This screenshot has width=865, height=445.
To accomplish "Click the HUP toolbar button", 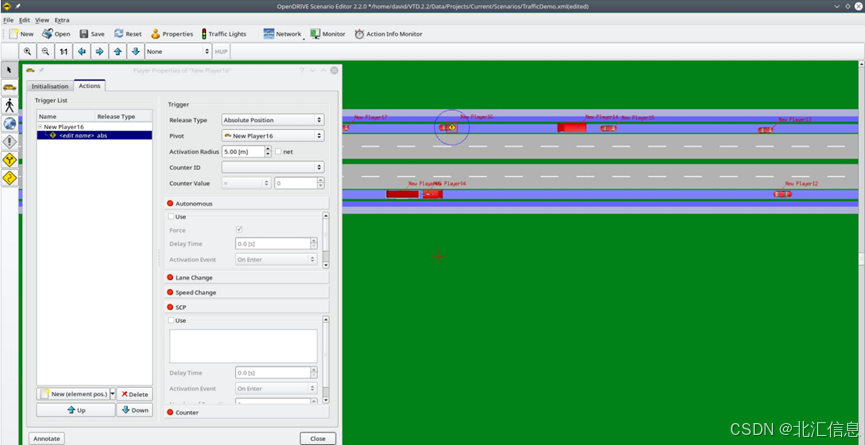I will pos(221,51).
